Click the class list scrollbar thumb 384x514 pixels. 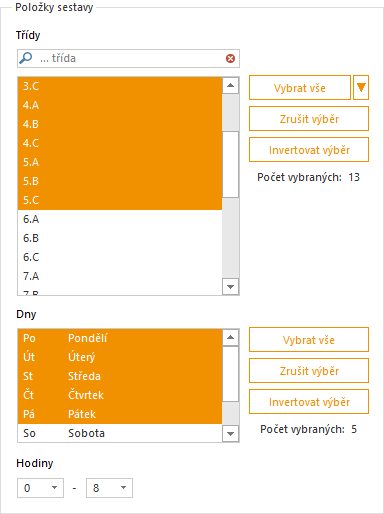pyautogui.click(x=230, y=164)
